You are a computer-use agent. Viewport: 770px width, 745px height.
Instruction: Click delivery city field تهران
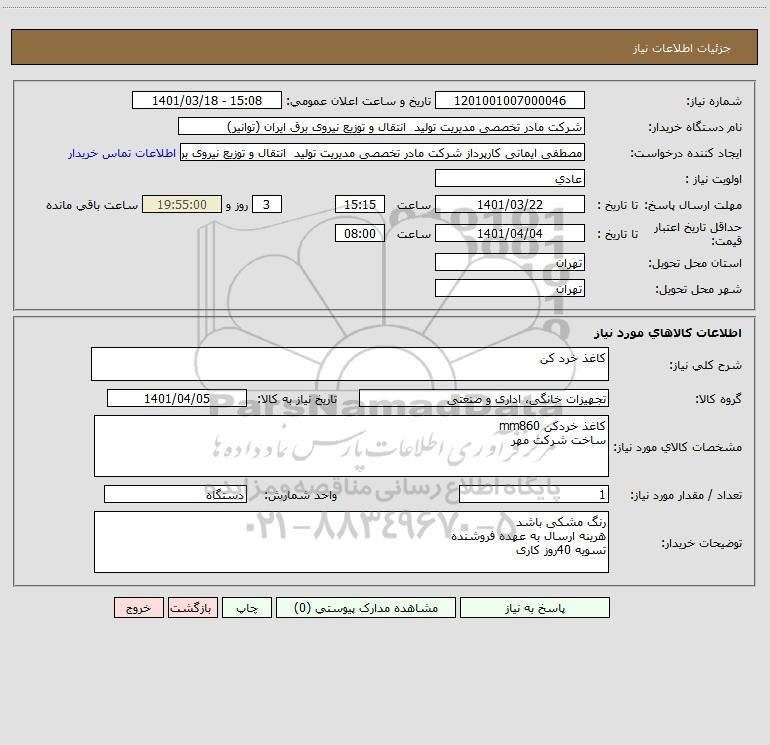click(x=510, y=288)
